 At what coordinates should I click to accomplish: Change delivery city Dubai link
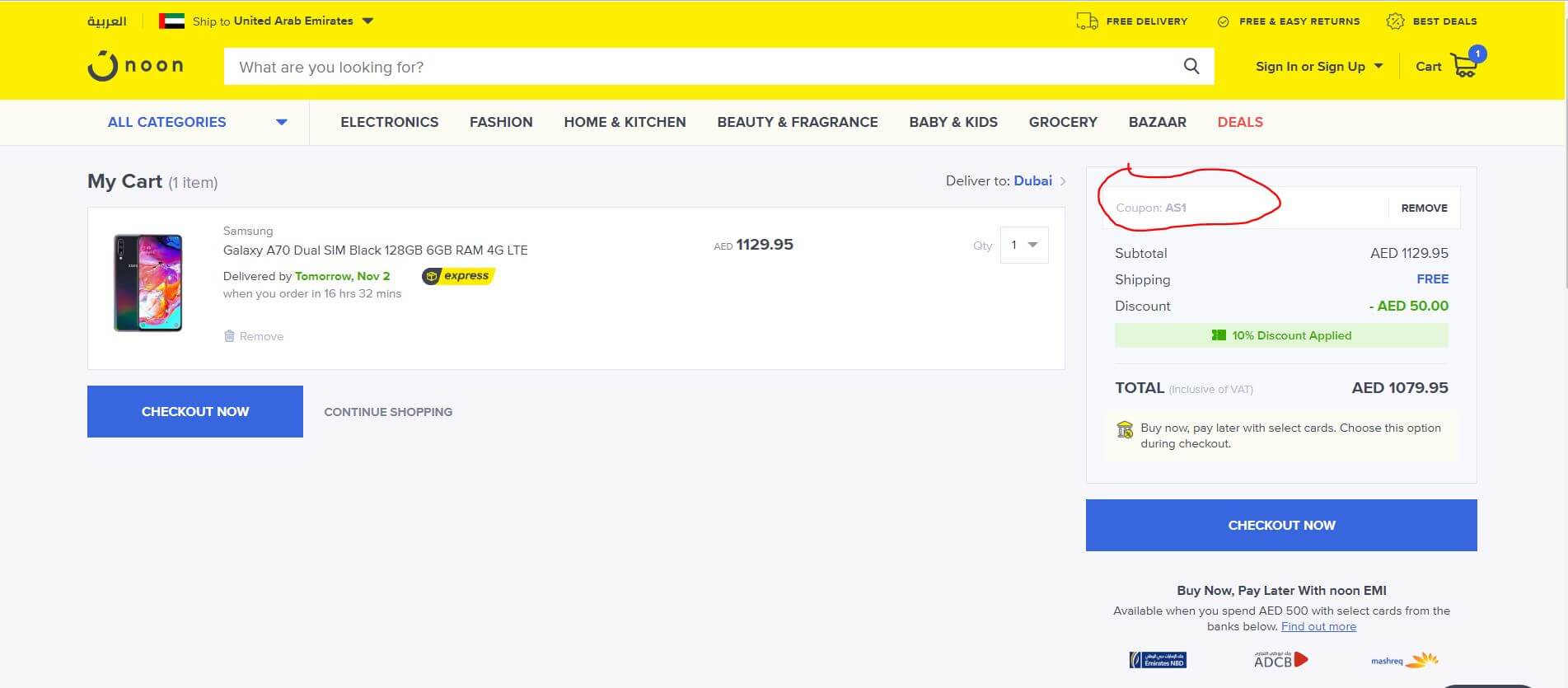1032,180
